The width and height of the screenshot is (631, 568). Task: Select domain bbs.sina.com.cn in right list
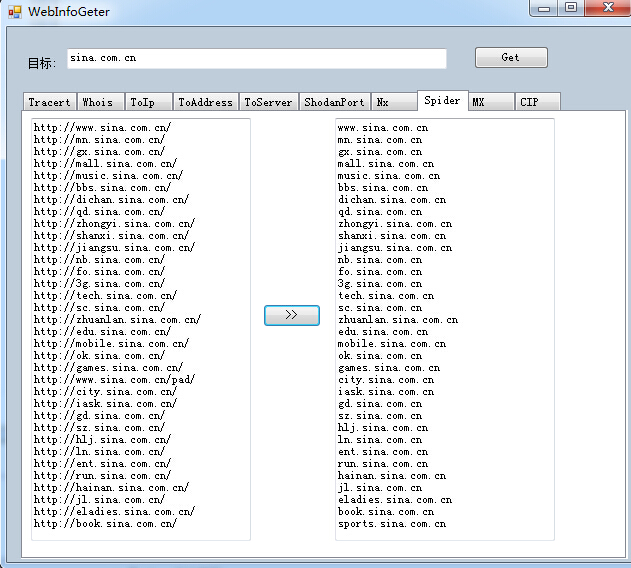[383, 188]
